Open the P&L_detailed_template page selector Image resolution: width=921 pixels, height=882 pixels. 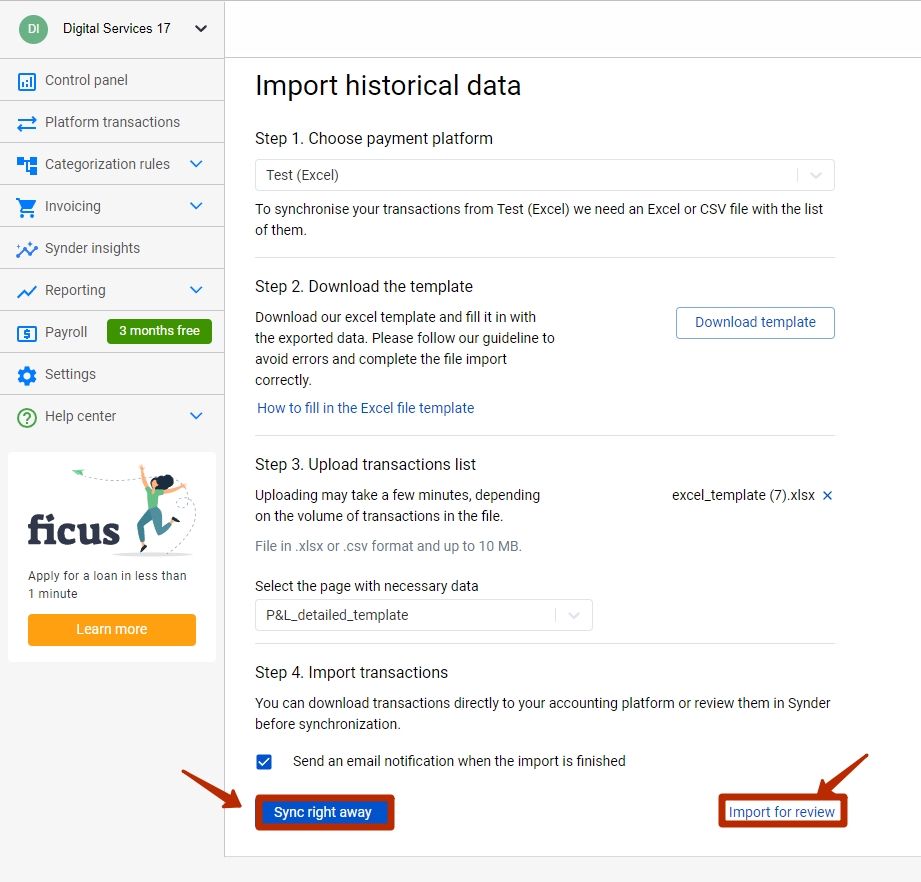click(x=423, y=615)
